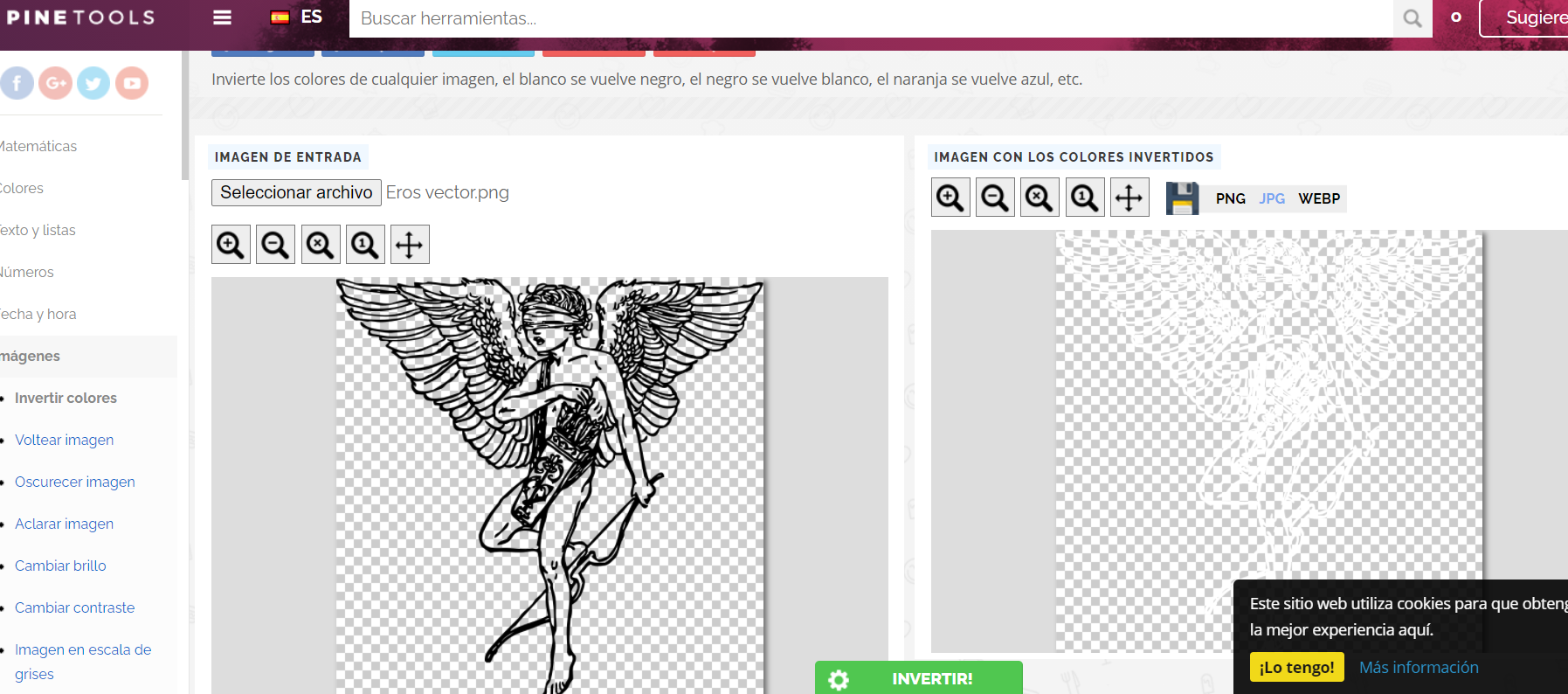Click the Buscar herramientas search field
This screenshot has width=1568, height=694.
(x=871, y=18)
